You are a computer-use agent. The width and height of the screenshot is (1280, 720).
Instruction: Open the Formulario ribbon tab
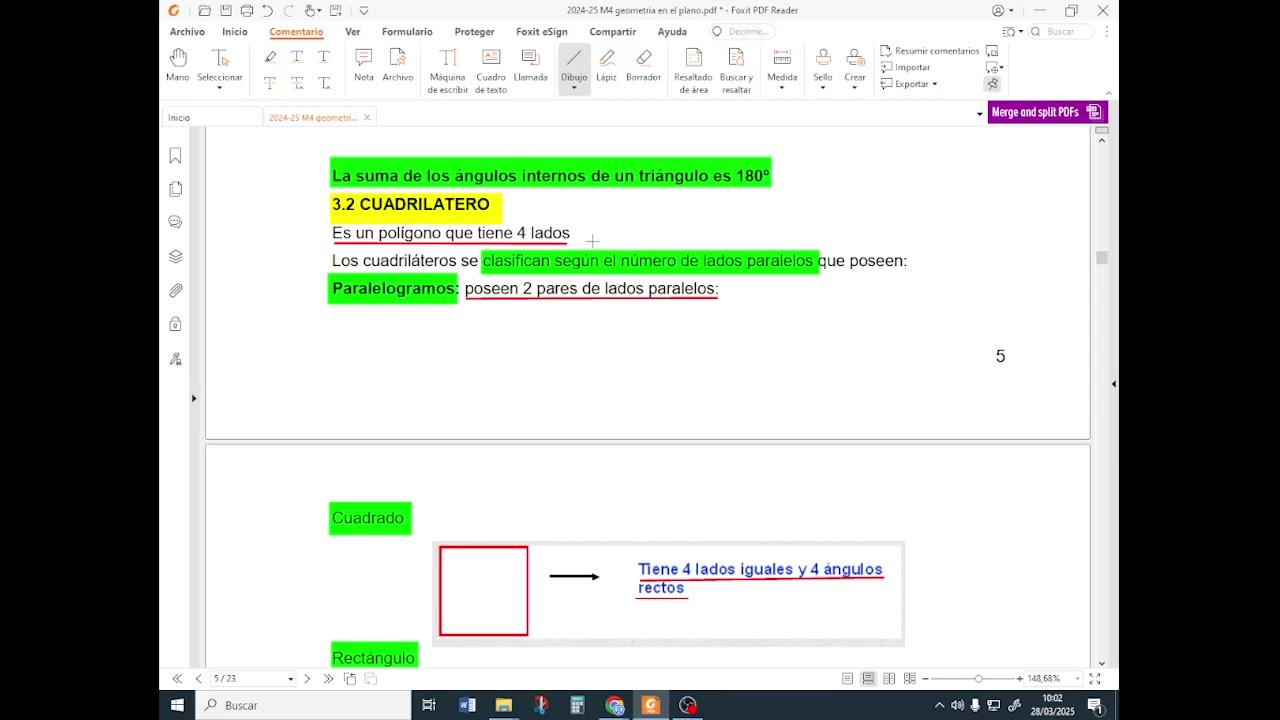click(x=407, y=32)
